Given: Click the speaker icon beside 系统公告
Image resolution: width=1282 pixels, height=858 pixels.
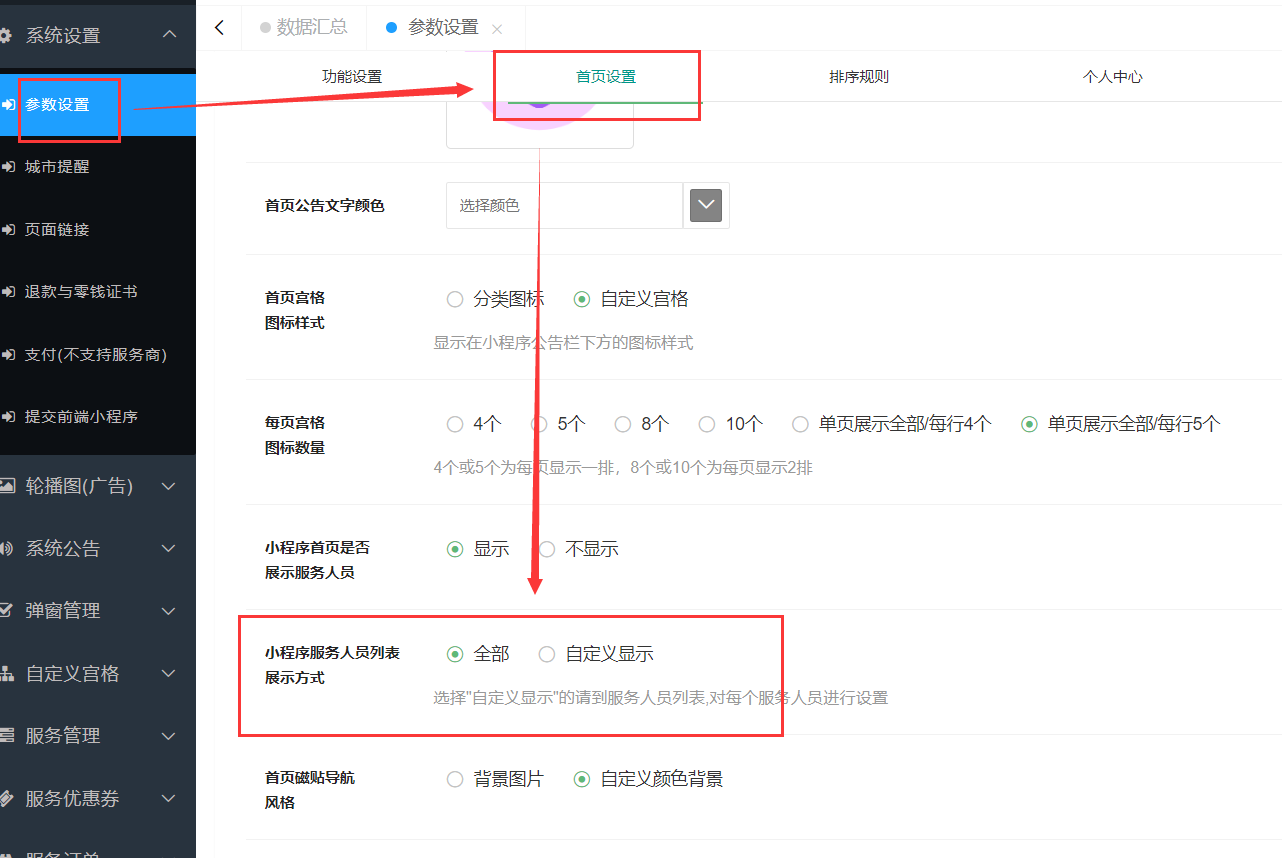Looking at the screenshot, I should coord(7,548).
